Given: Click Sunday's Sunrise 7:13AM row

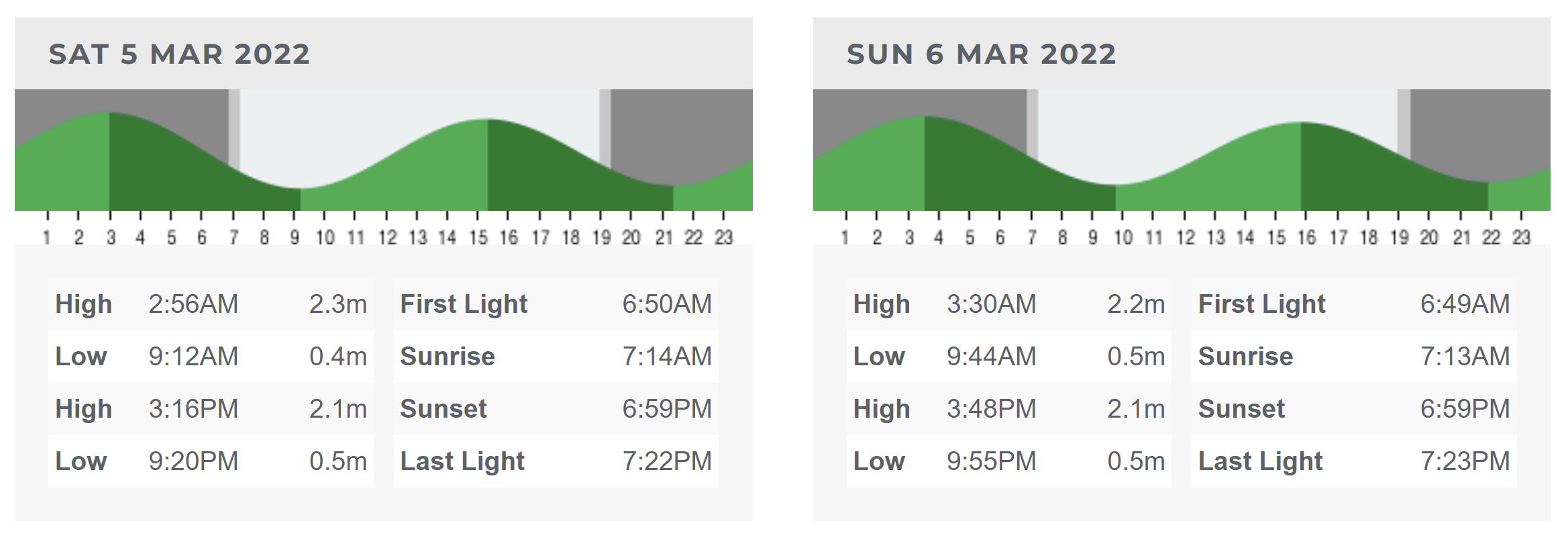Looking at the screenshot, I should pos(1354,357).
